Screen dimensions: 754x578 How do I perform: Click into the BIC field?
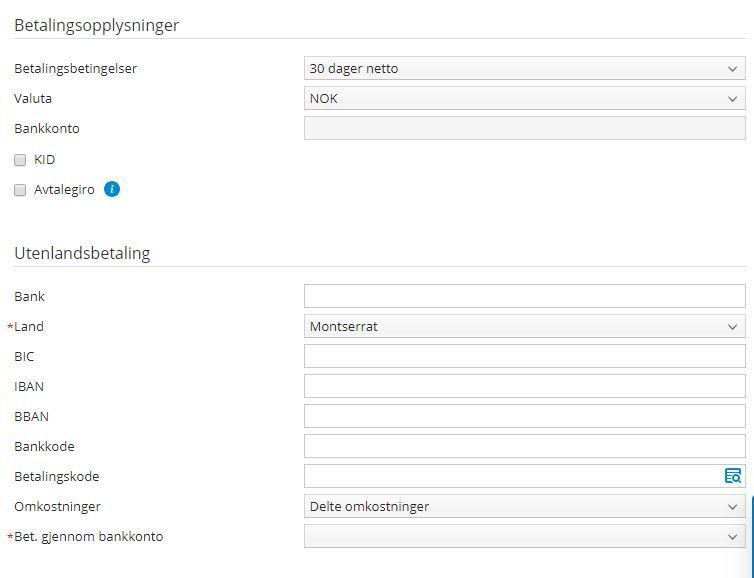525,356
